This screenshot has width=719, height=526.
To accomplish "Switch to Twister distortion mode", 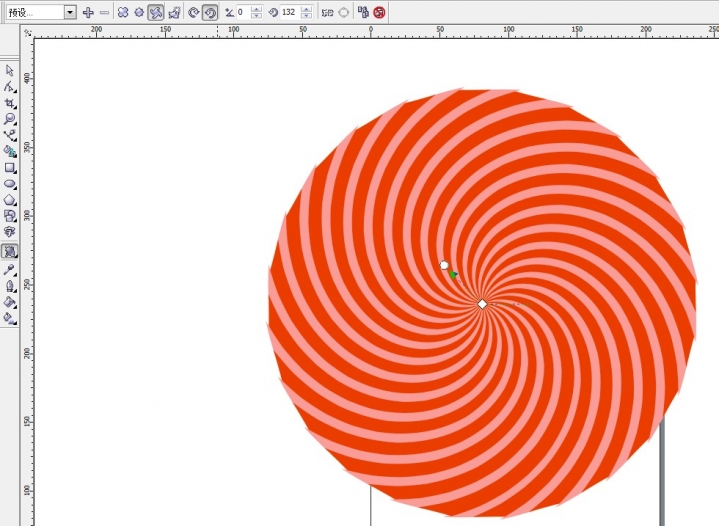I will pos(156,12).
